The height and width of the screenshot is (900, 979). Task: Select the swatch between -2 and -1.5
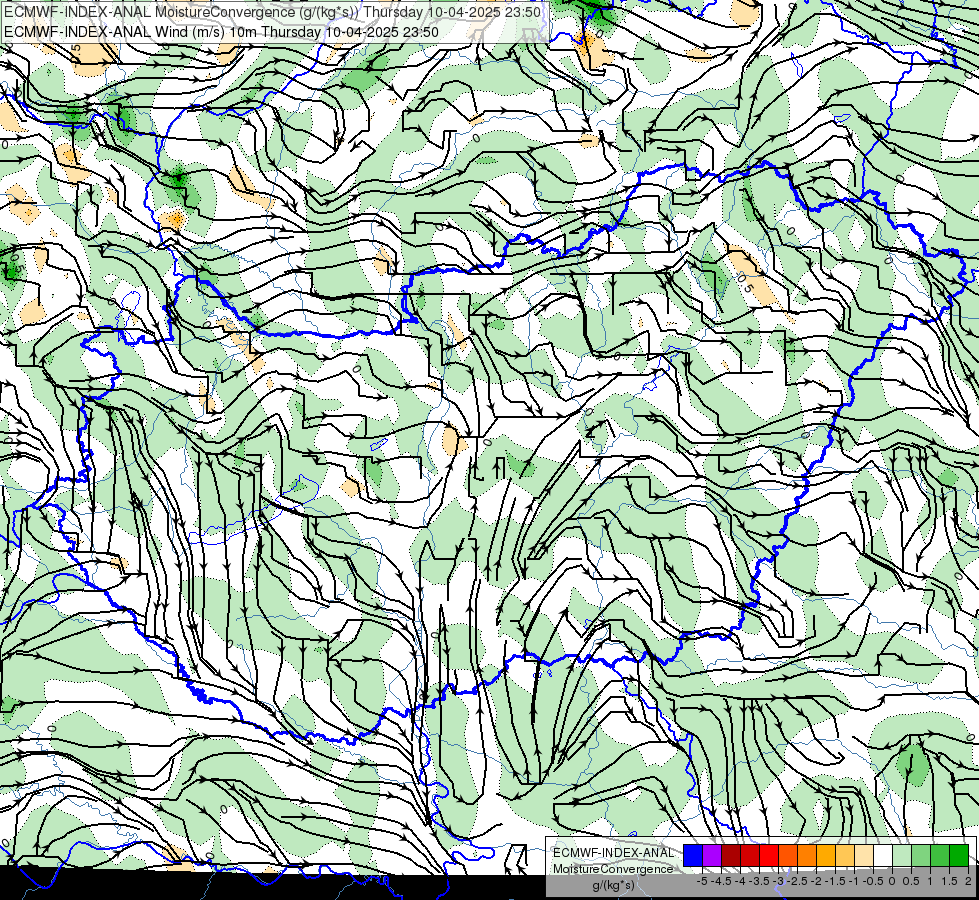(x=826, y=856)
